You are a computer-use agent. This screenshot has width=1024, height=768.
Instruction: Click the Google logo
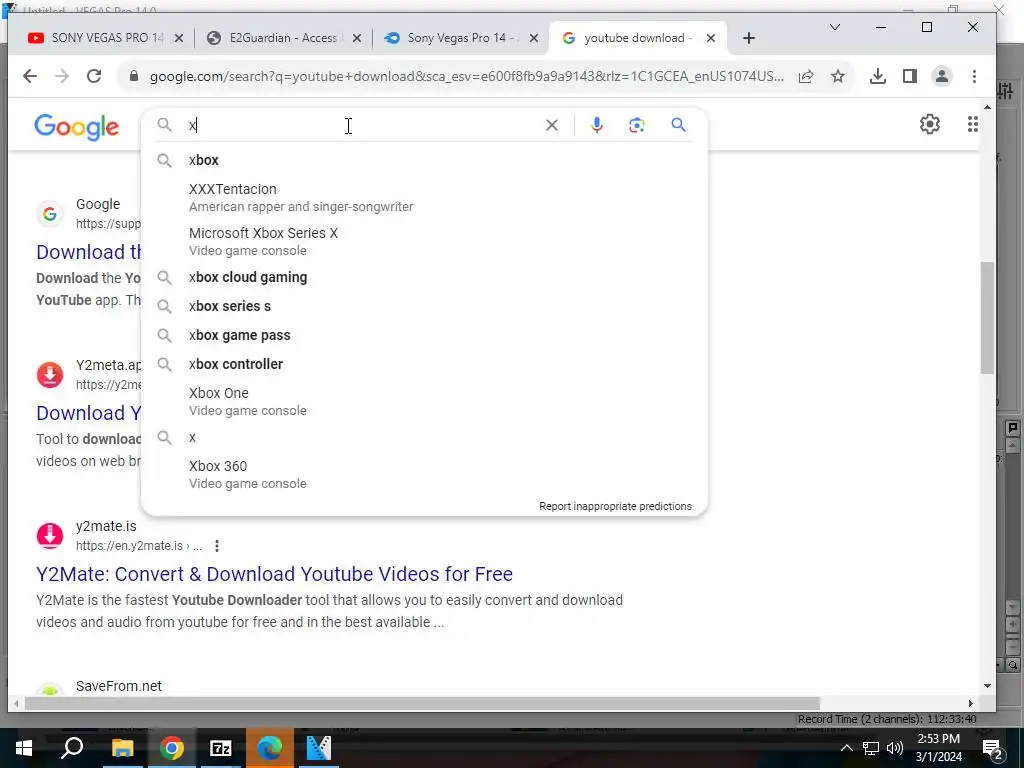[x=76, y=126]
